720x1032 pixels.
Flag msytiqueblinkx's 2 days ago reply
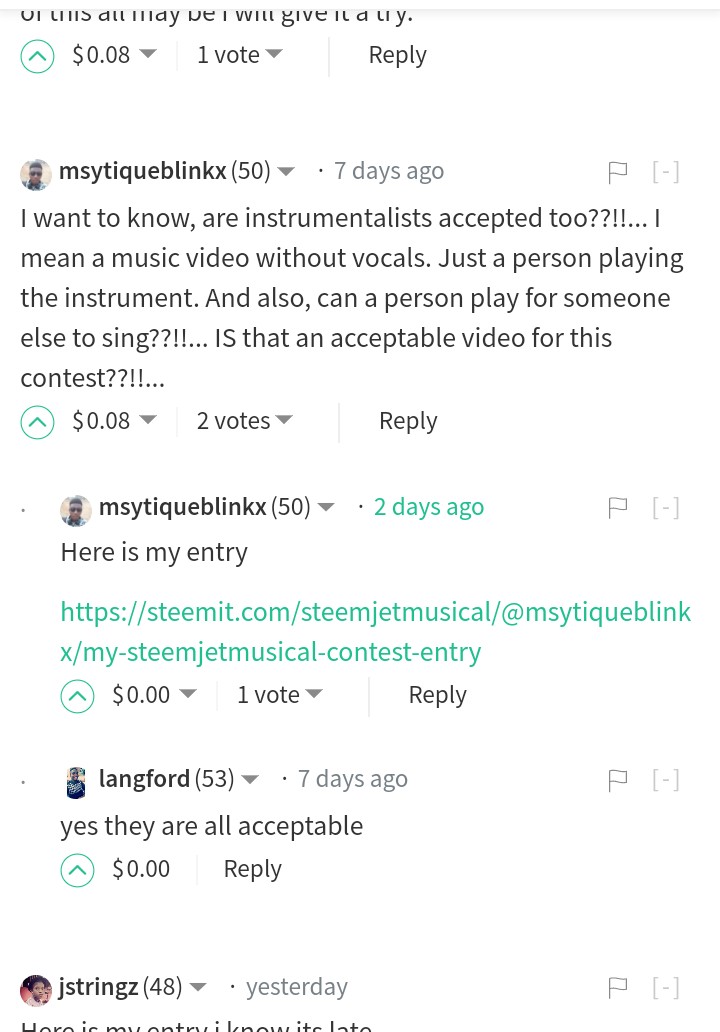[x=618, y=508]
